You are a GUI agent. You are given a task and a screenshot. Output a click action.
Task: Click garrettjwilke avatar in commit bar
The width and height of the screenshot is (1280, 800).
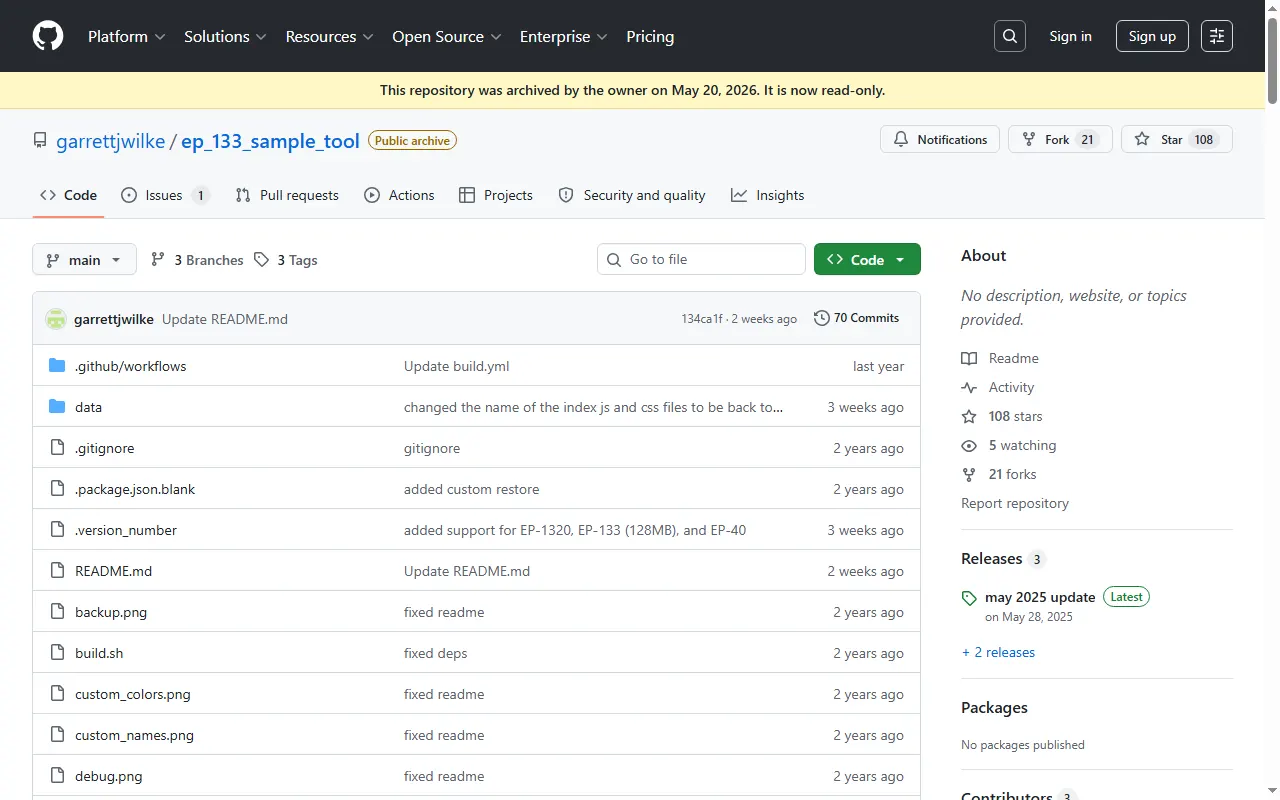coord(56,319)
